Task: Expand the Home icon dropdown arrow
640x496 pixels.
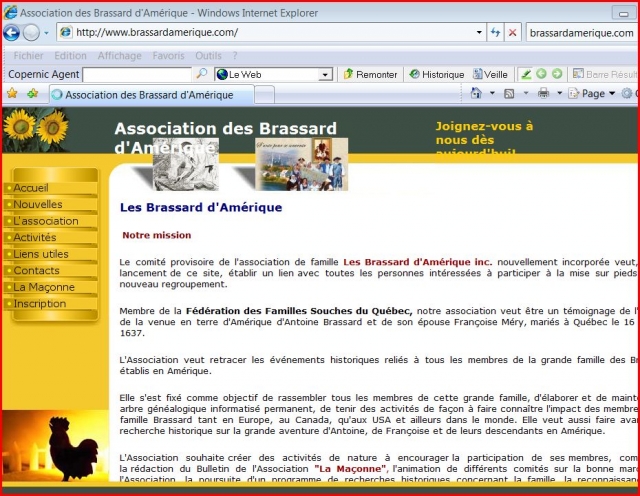Action: (x=492, y=93)
